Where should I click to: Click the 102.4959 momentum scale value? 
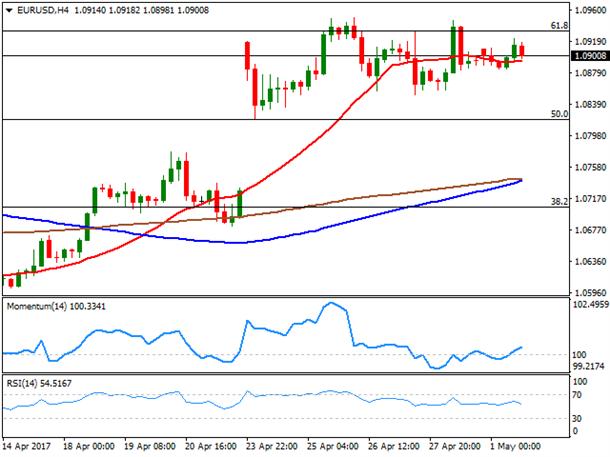(591, 305)
